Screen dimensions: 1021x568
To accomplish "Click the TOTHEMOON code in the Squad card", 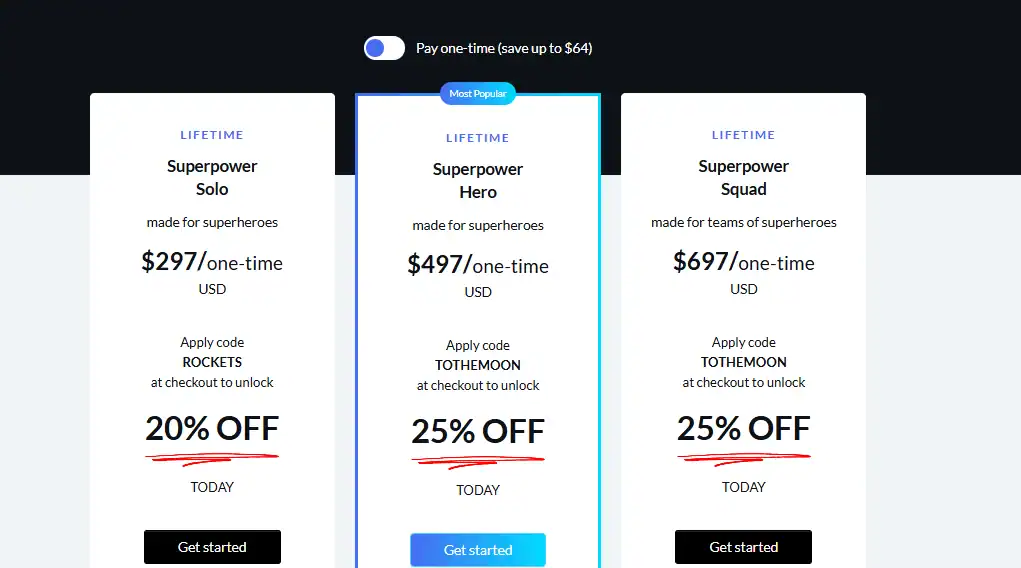I will click(744, 362).
